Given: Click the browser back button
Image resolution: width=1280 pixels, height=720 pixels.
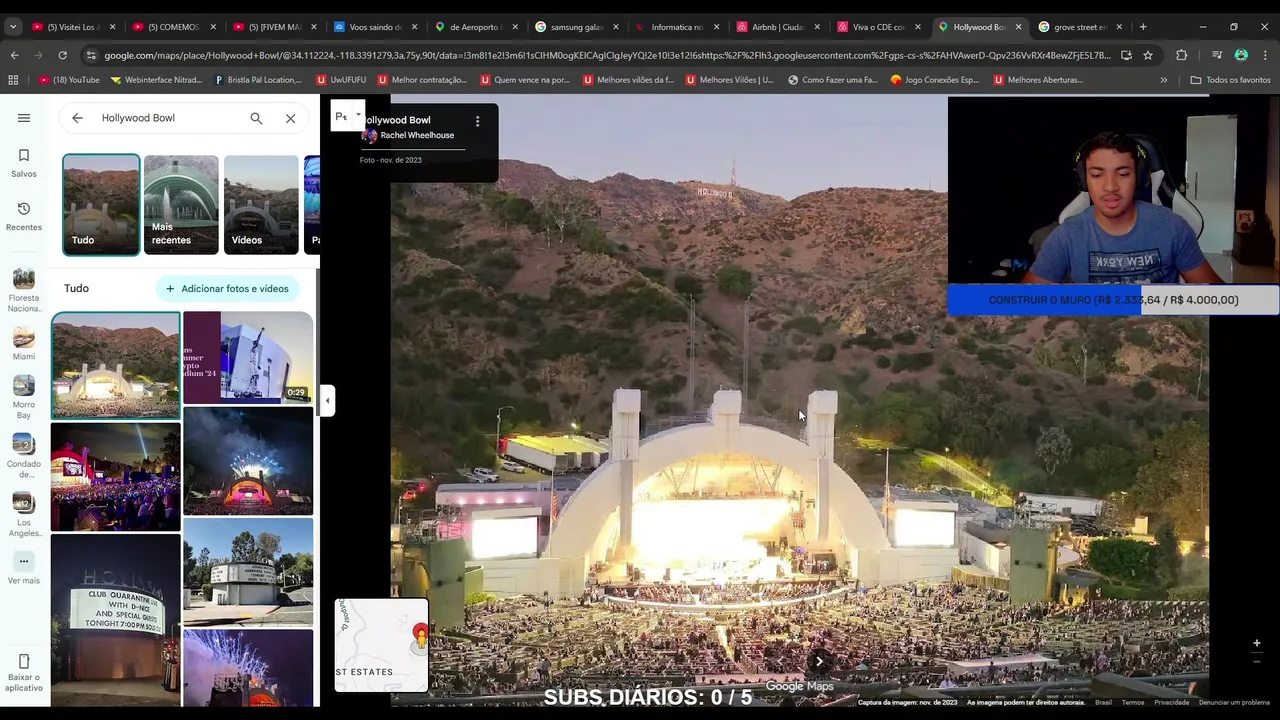Looking at the screenshot, I should pyautogui.click(x=14, y=55).
